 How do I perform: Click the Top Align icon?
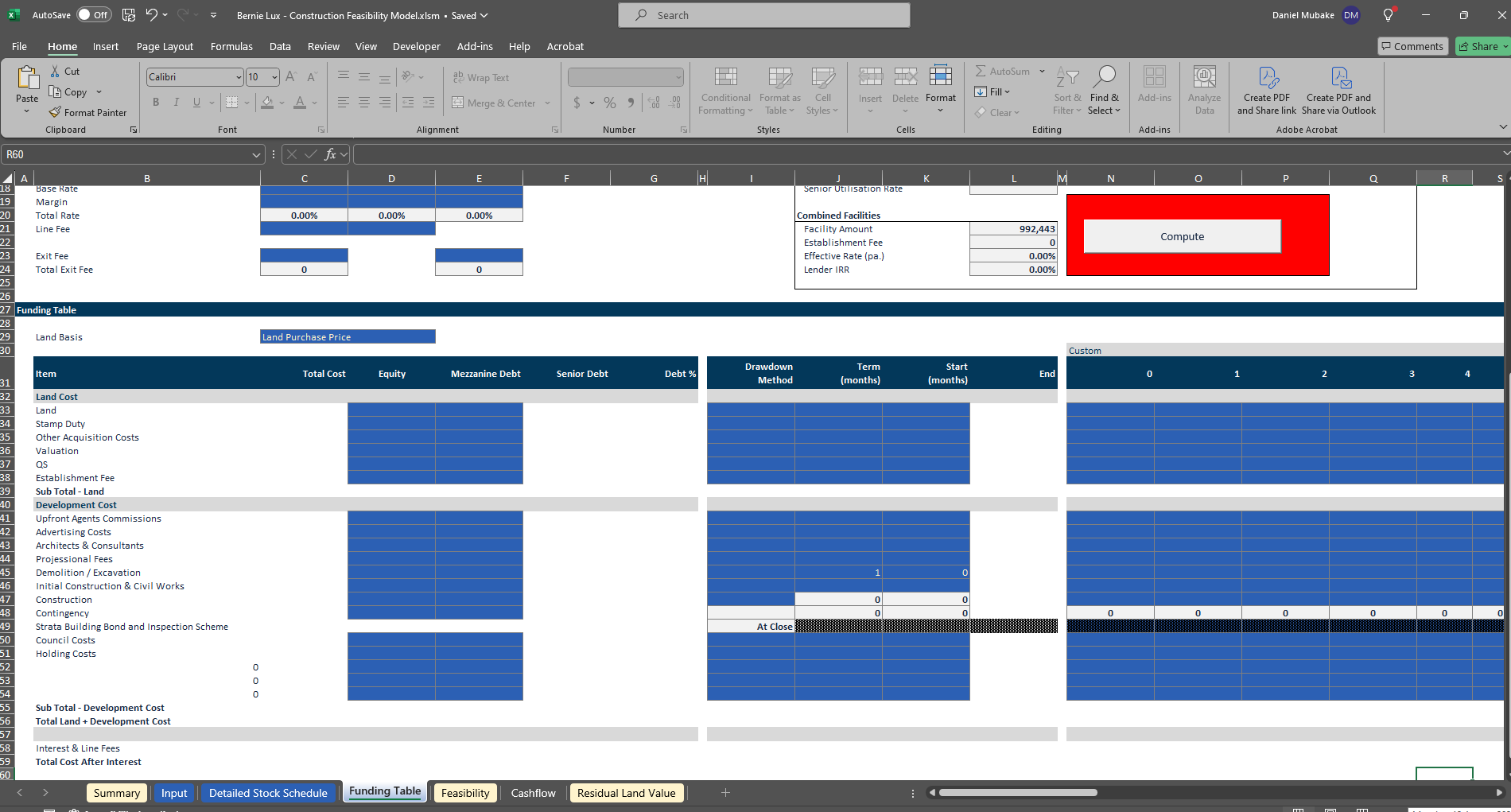[344, 77]
